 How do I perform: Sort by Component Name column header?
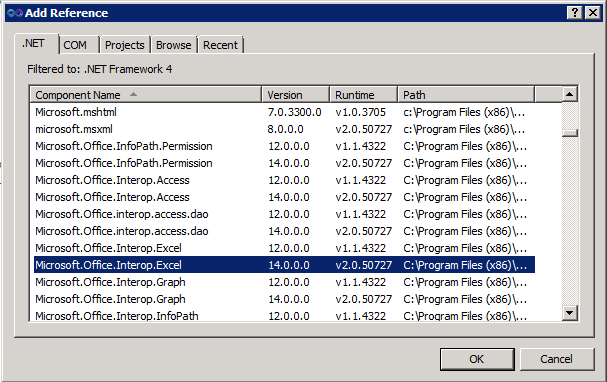click(146, 95)
